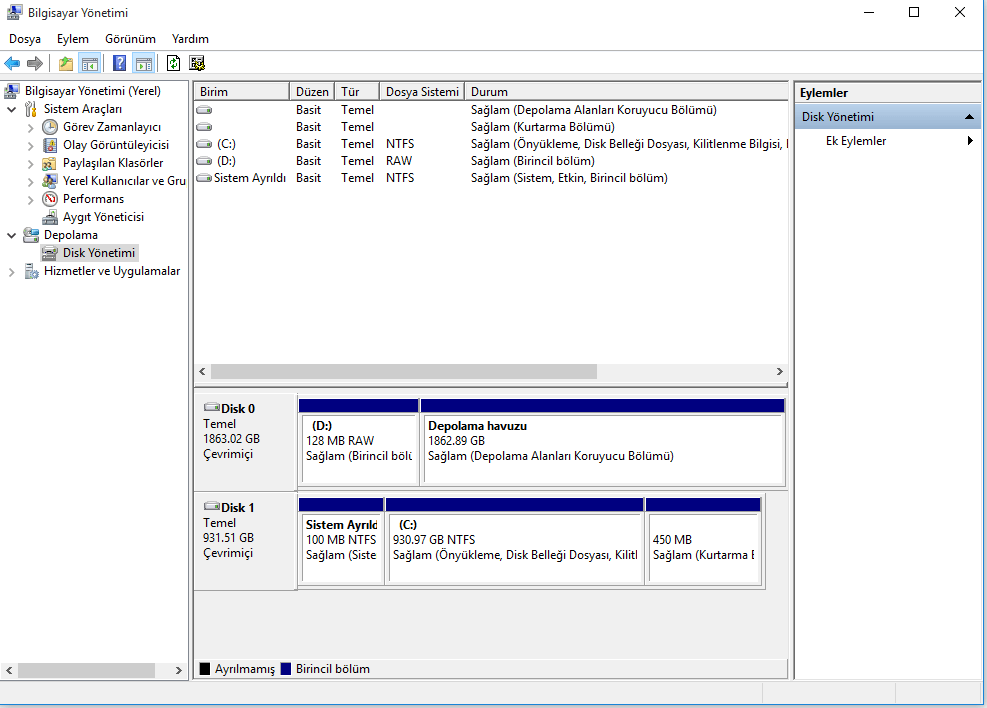This screenshot has width=987, height=708.
Task: Click the drive icon of the (D:) volume row
Action: 204,161
